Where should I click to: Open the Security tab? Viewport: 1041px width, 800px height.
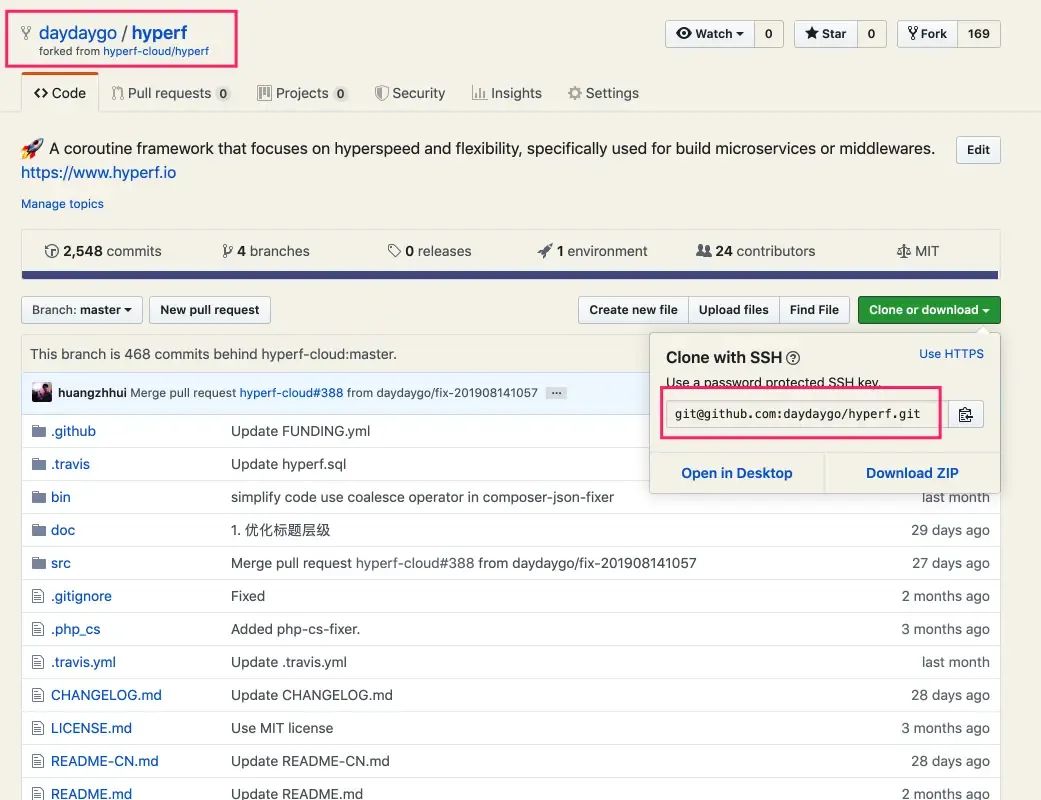click(410, 93)
